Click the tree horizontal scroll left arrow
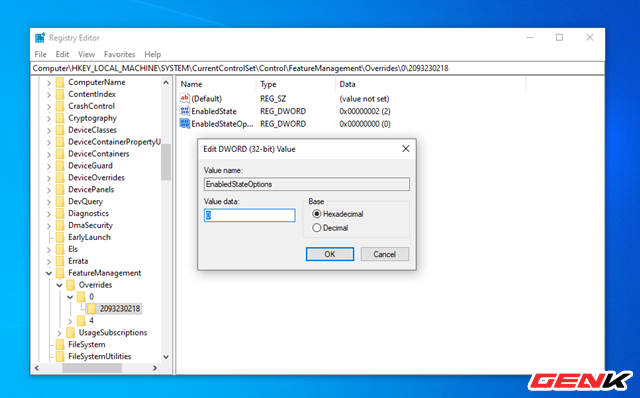 click(37, 368)
